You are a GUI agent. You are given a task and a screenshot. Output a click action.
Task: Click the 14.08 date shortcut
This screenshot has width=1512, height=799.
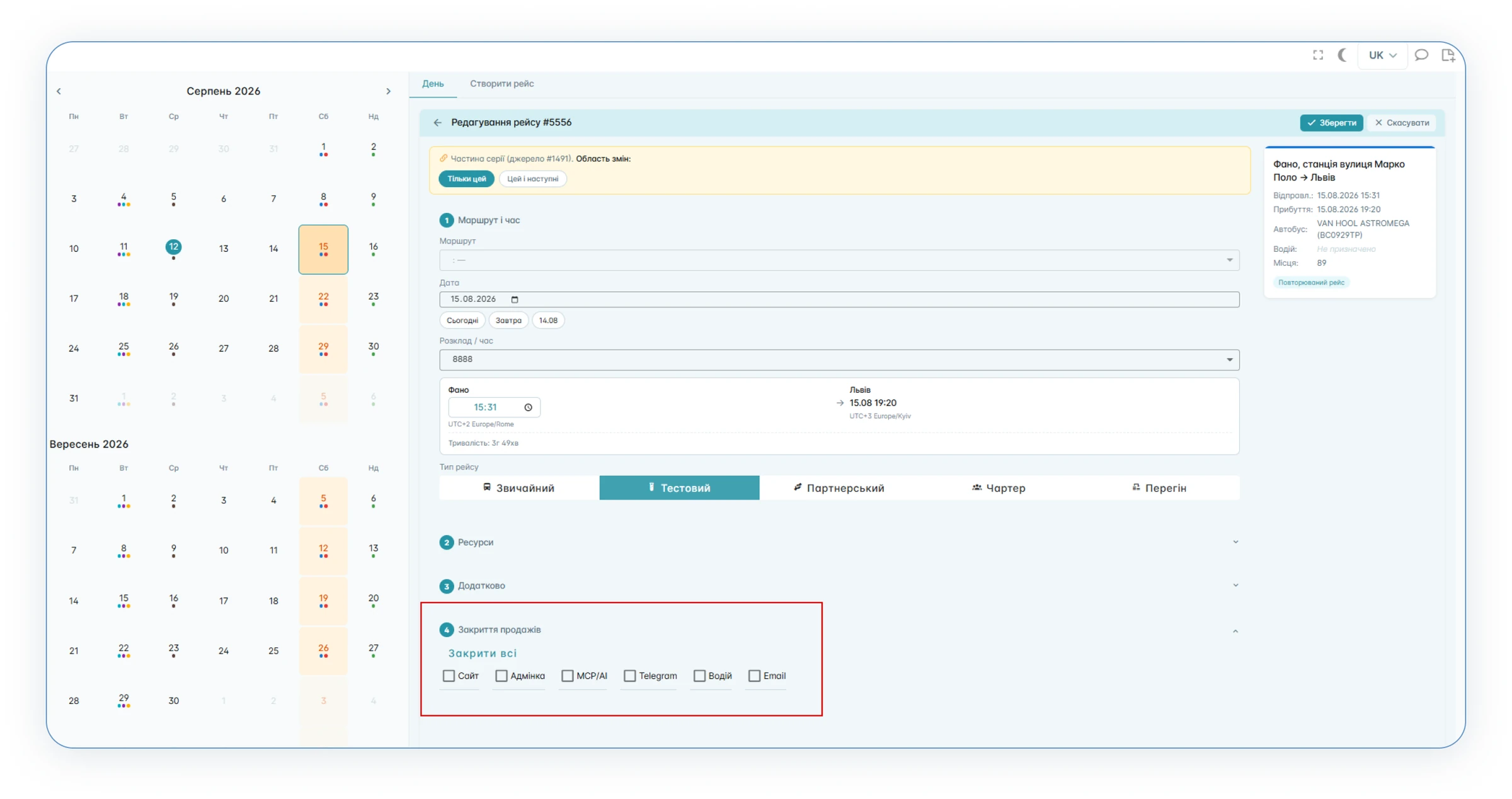[548, 320]
